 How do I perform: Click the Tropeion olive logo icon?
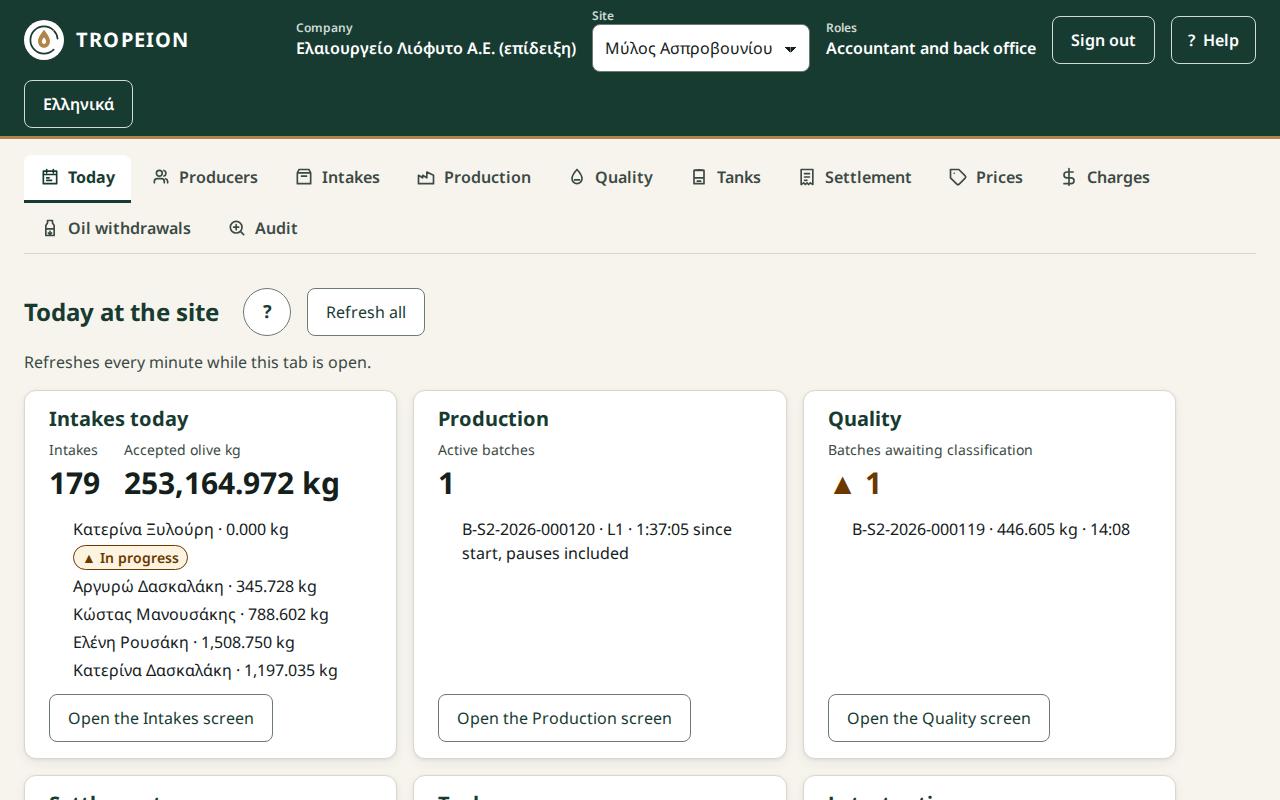[44, 40]
